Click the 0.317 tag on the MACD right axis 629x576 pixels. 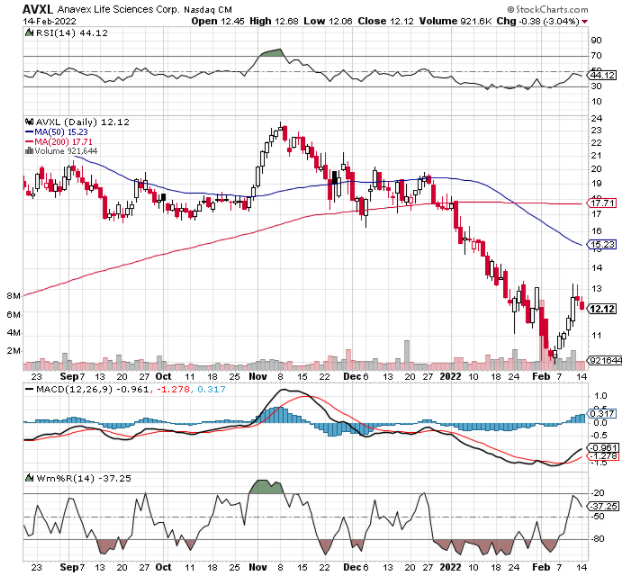coord(603,414)
